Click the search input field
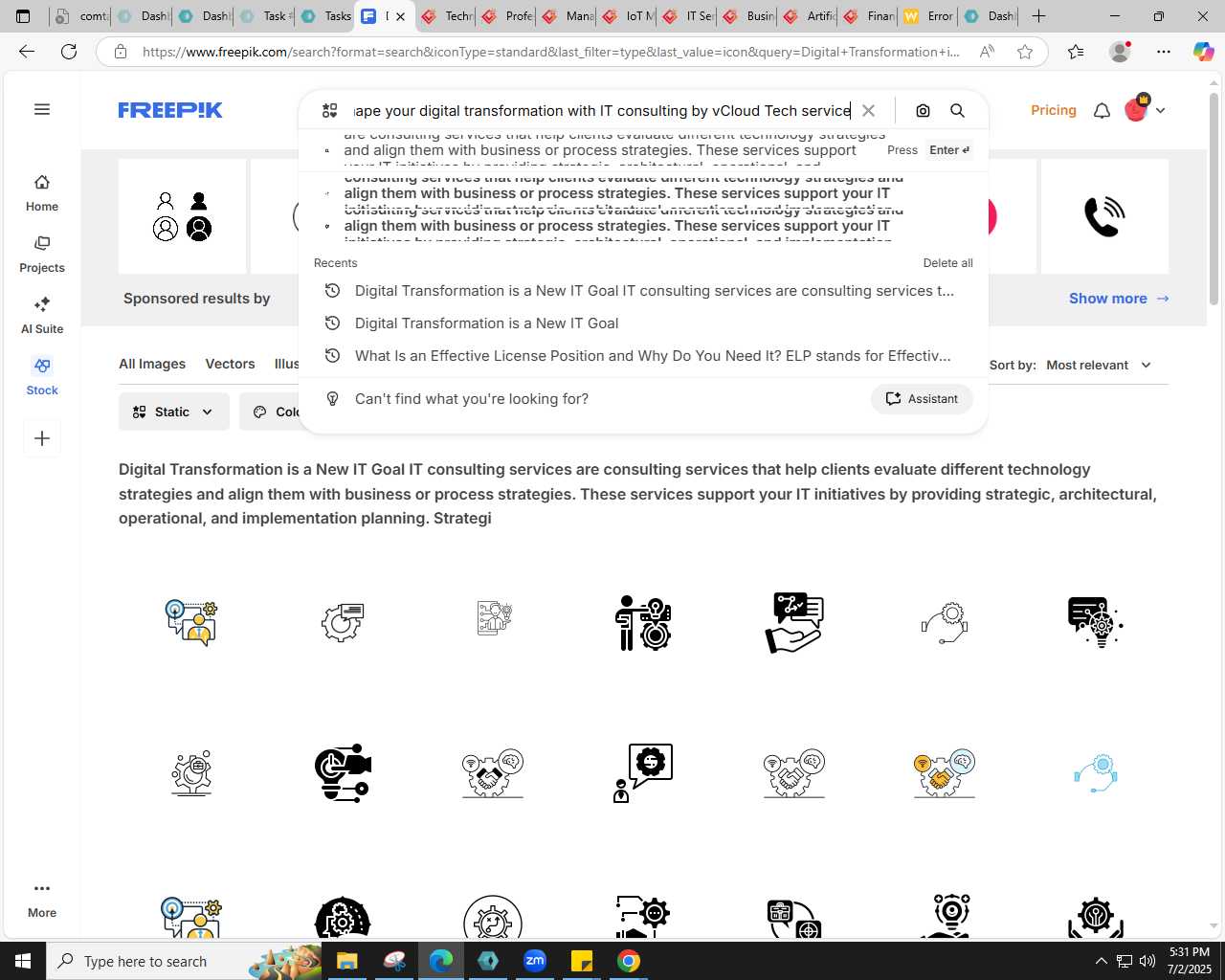This screenshot has height=980, width=1225. coord(602,110)
